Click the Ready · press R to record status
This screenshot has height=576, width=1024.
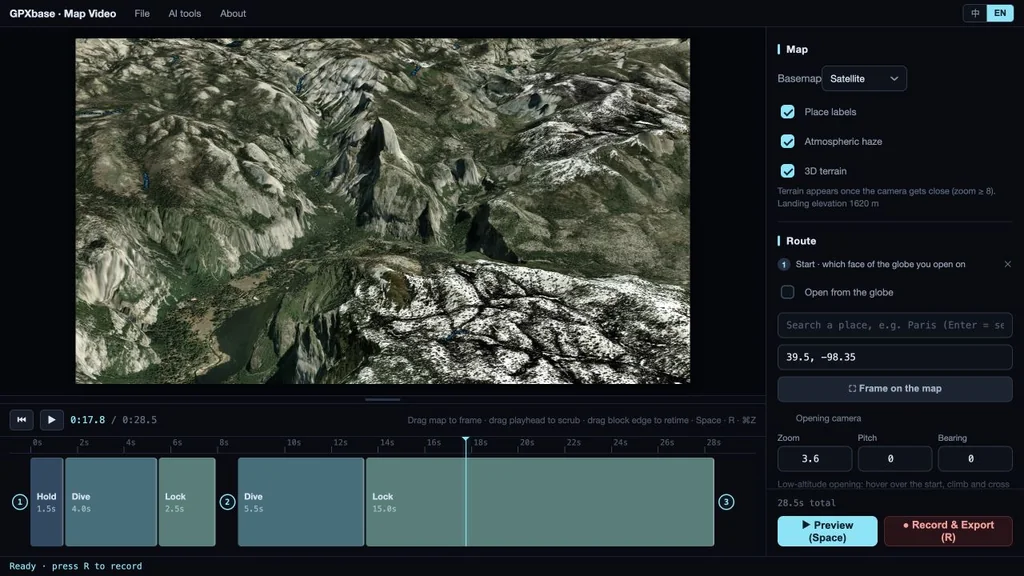pos(75,566)
